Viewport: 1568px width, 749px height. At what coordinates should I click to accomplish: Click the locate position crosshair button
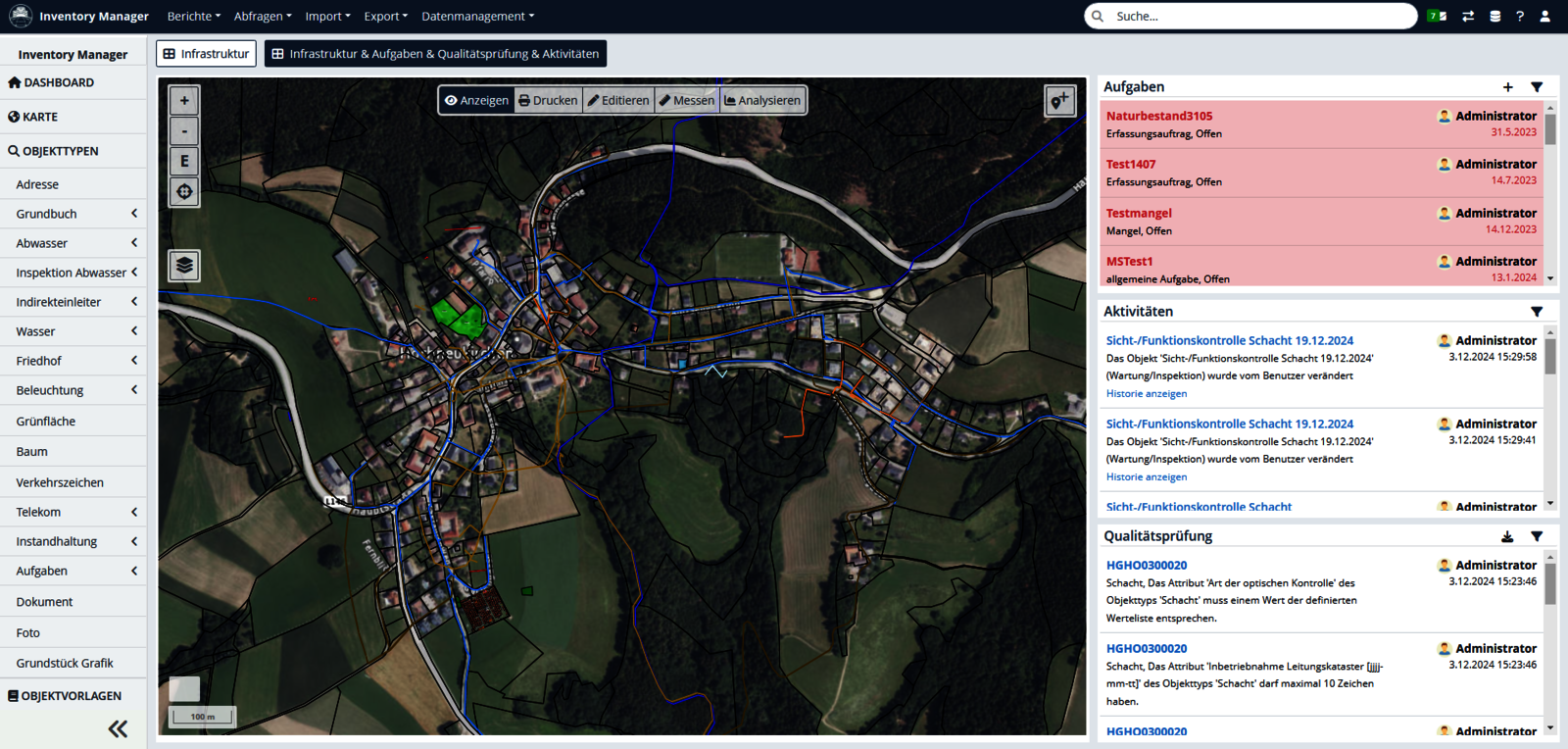pos(184,191)
